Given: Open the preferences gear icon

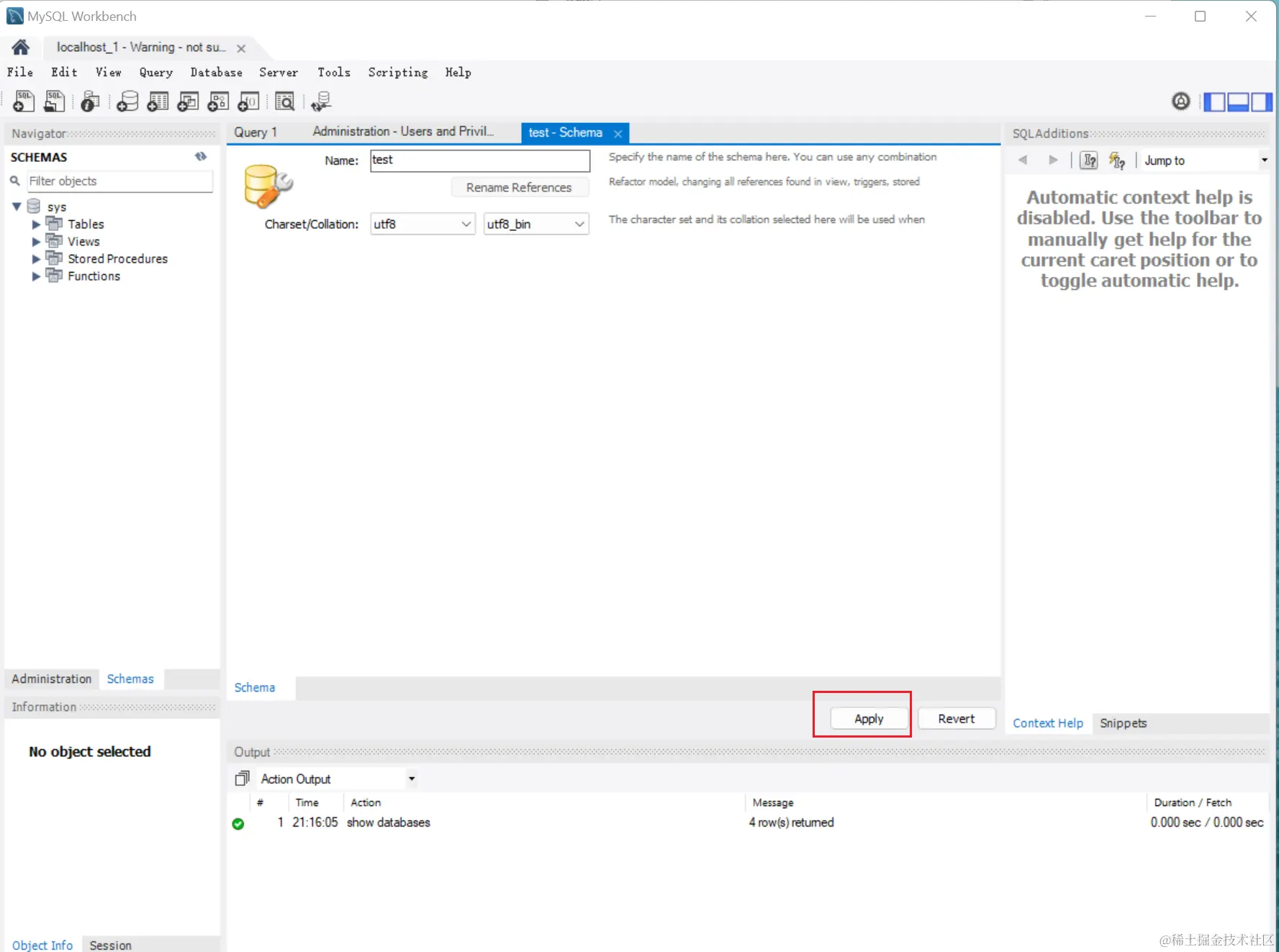Looking at the screenshot, I should pyautogui.click(x=1181, y=101).
